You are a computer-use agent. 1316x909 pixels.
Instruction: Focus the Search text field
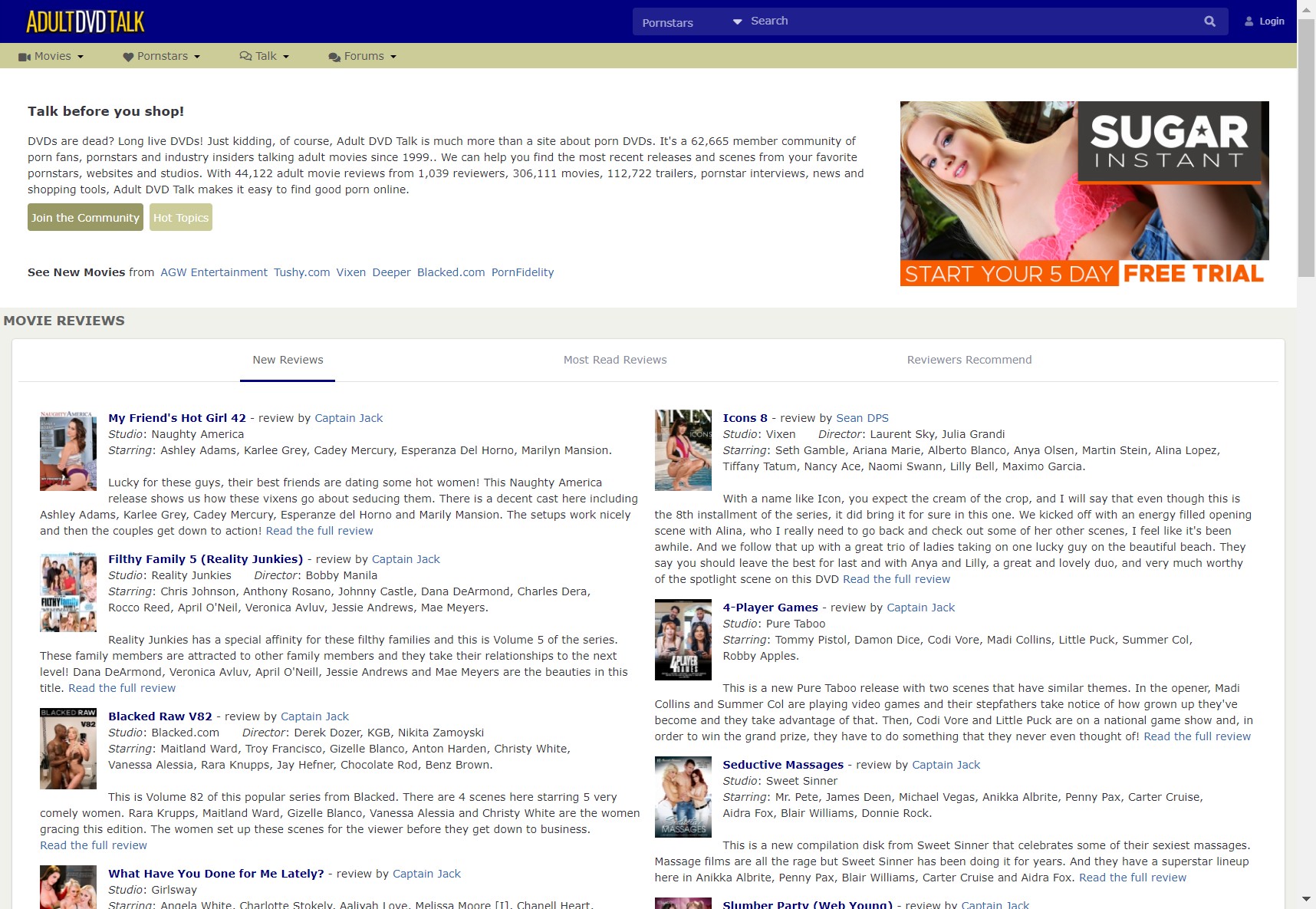pyautogui.click(x=966, y=21)
